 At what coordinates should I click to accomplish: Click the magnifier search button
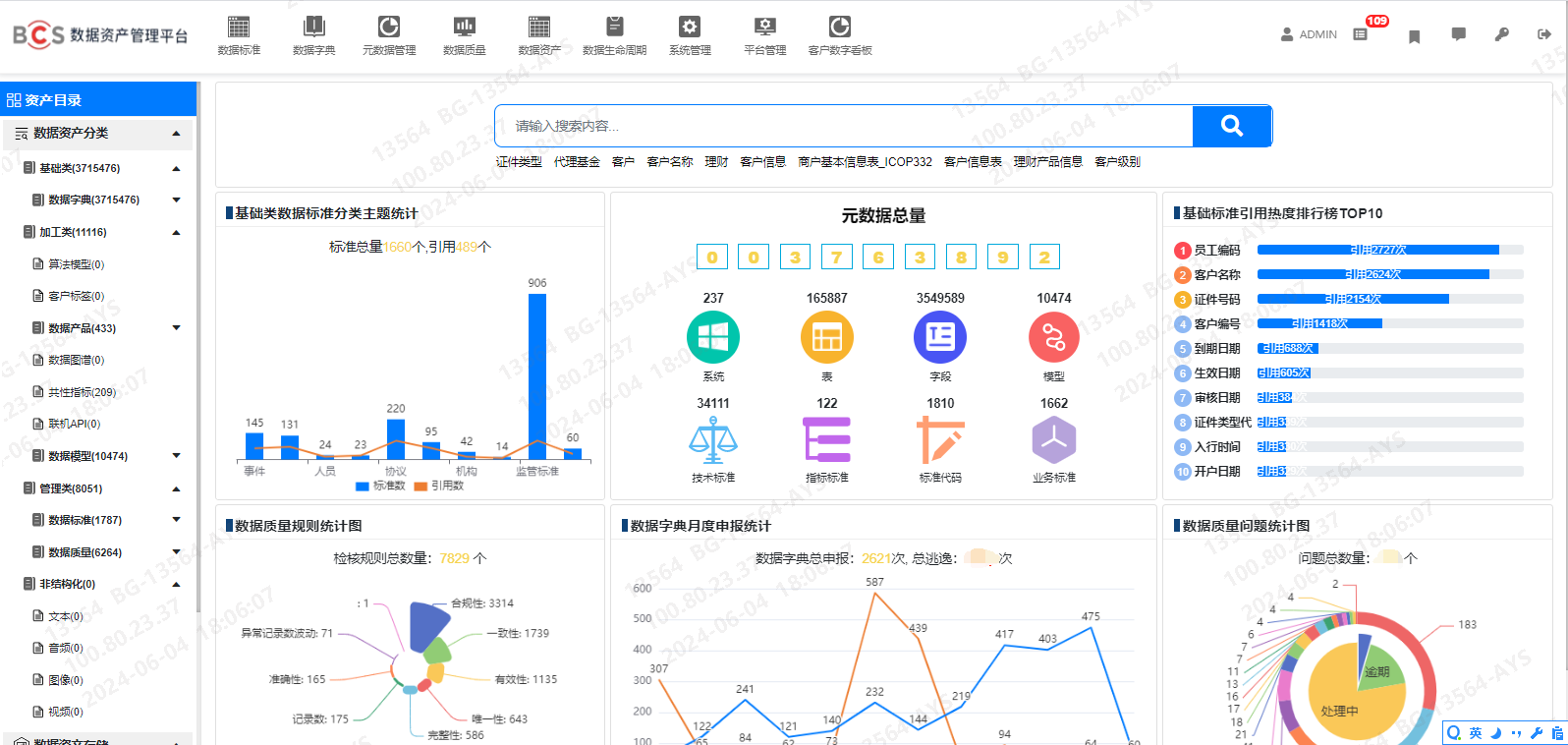pyautogui.click(x=1232, y=126)
